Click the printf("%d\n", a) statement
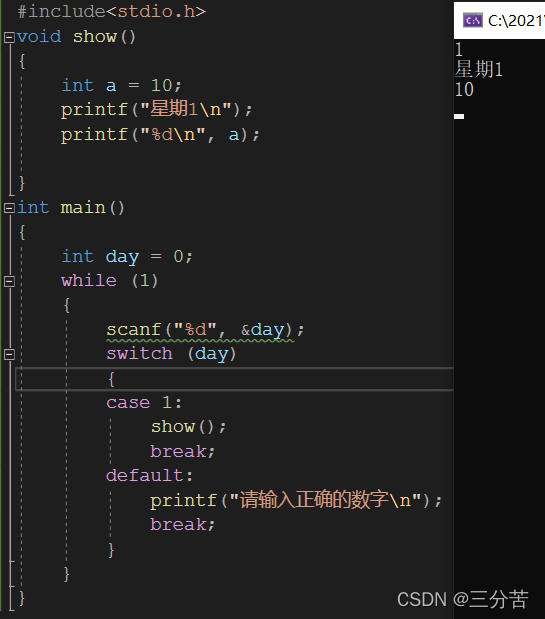Screen dimensions: 545x619 click(160, 135)
